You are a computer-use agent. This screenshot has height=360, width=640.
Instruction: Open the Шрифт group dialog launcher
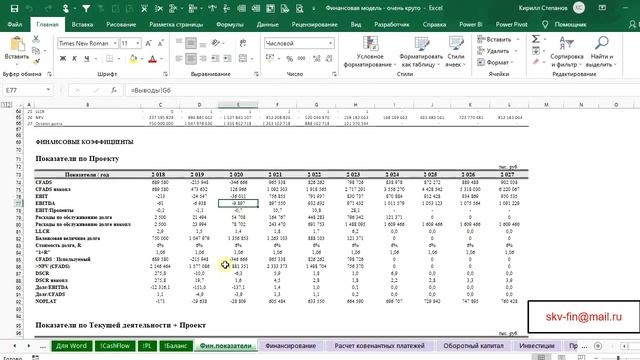166,74
